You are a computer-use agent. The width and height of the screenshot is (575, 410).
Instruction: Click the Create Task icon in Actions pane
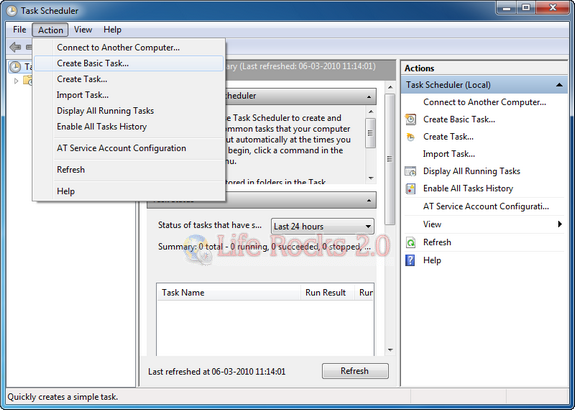pos(411,137)
